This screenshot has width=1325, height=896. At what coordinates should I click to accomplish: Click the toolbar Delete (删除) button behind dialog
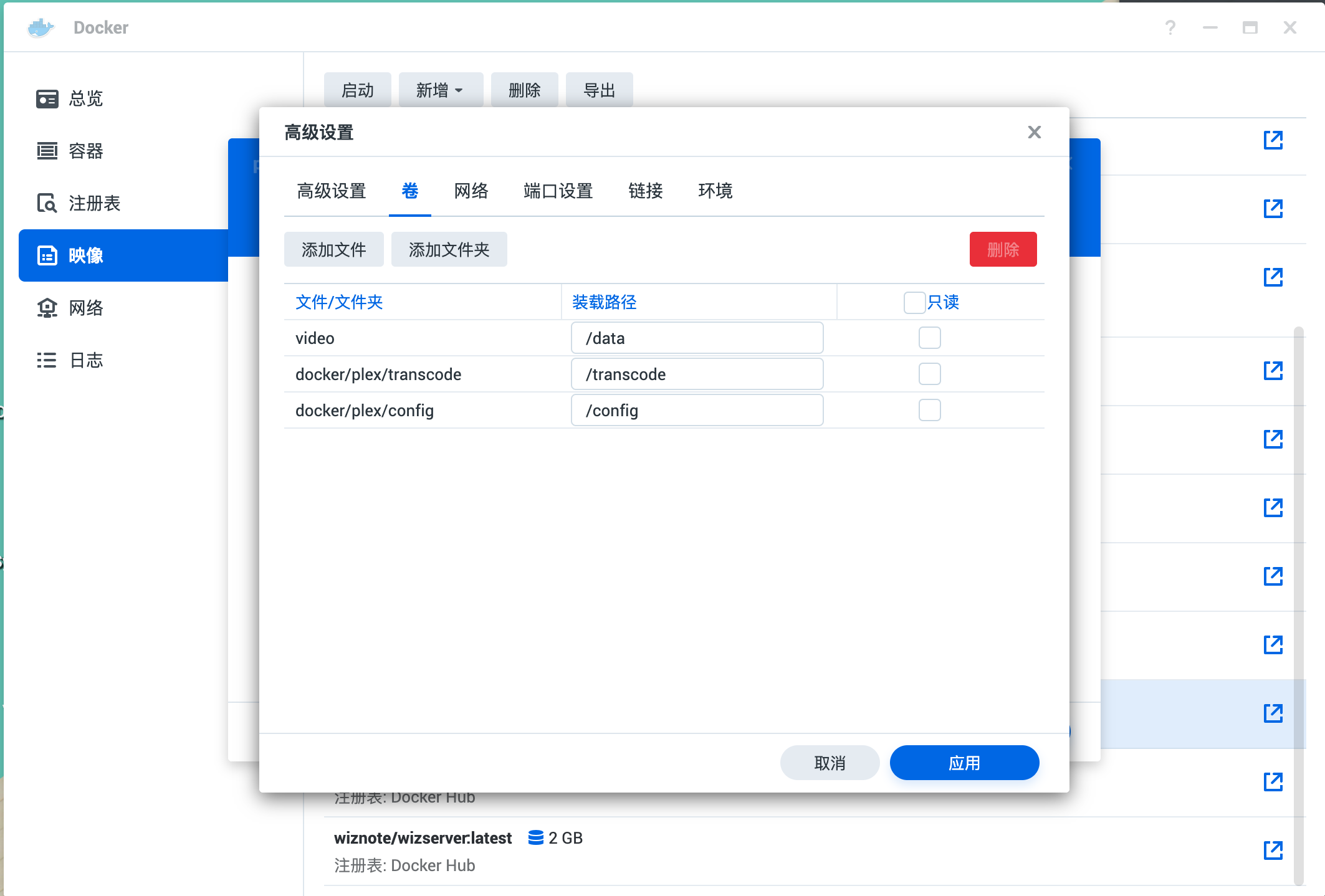(x=524, y=90)
